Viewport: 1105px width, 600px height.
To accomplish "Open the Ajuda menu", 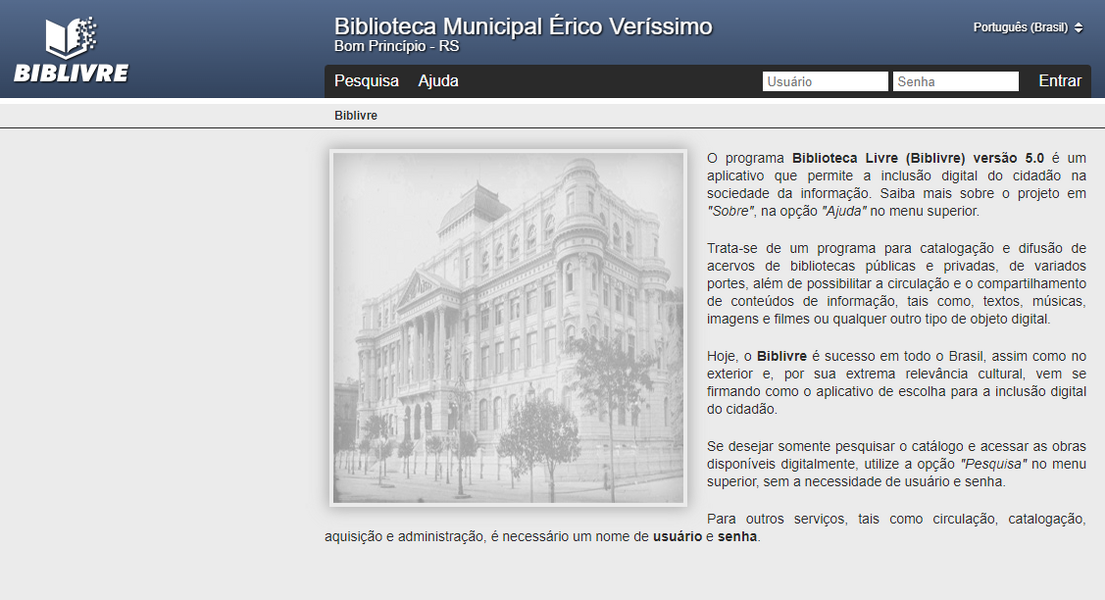I will pos(438,81).
